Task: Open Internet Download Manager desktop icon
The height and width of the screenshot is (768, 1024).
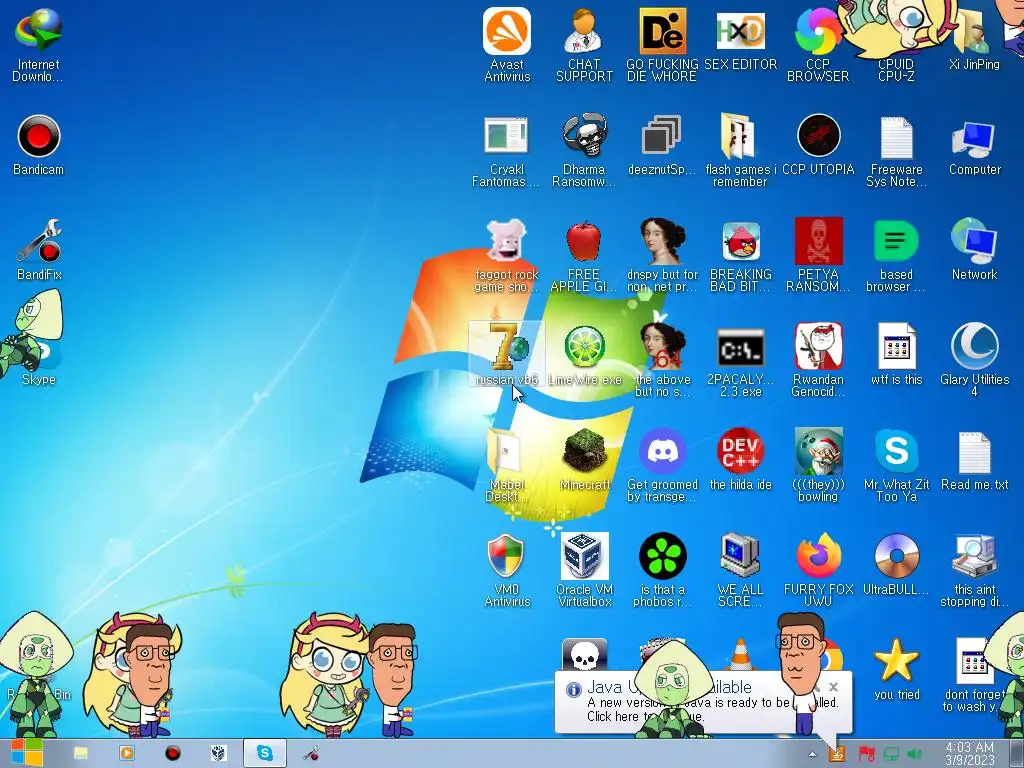Action: [x=39, y=44]
